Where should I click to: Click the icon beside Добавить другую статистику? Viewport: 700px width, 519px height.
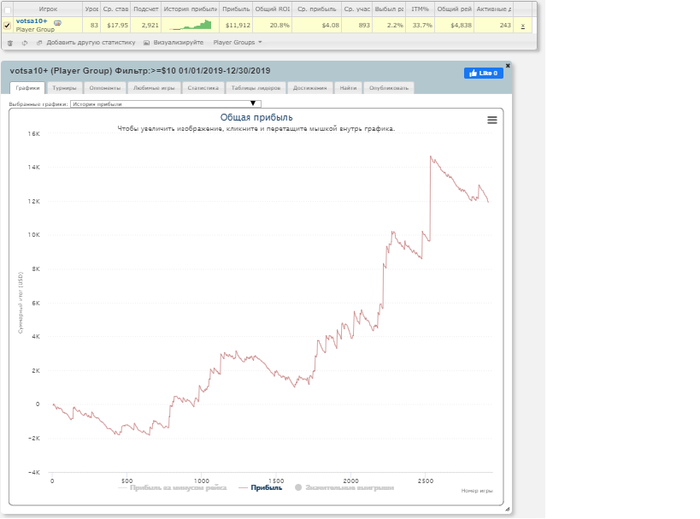(x=39, y=43)
